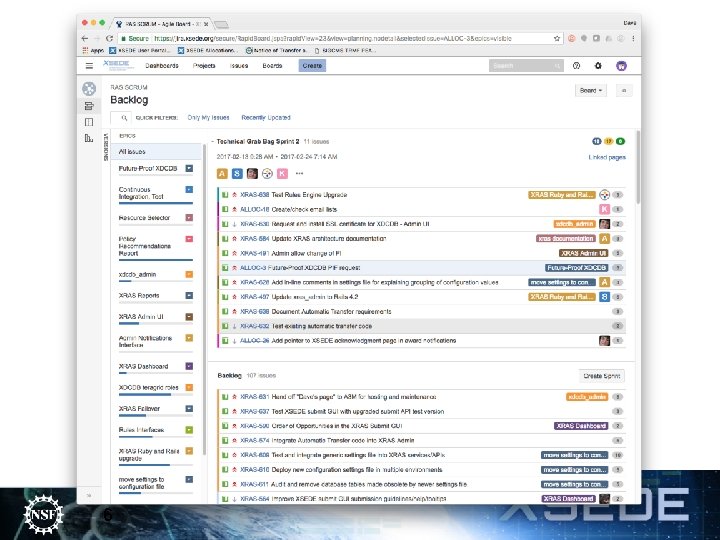
Task: Open the Reports chart sidebar icon
Action: 89,138
